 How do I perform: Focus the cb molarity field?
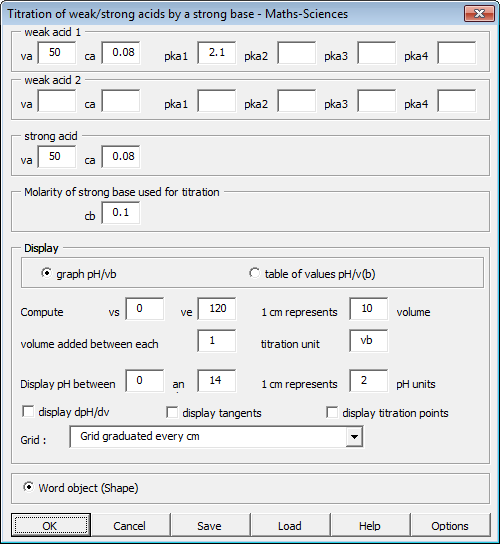[x=121, y=213]
